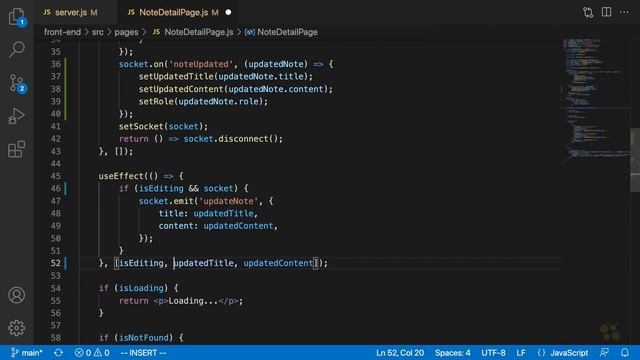640x360 pixels.
Task: Click src in the breadcrumb path
Action: [98, 32]
